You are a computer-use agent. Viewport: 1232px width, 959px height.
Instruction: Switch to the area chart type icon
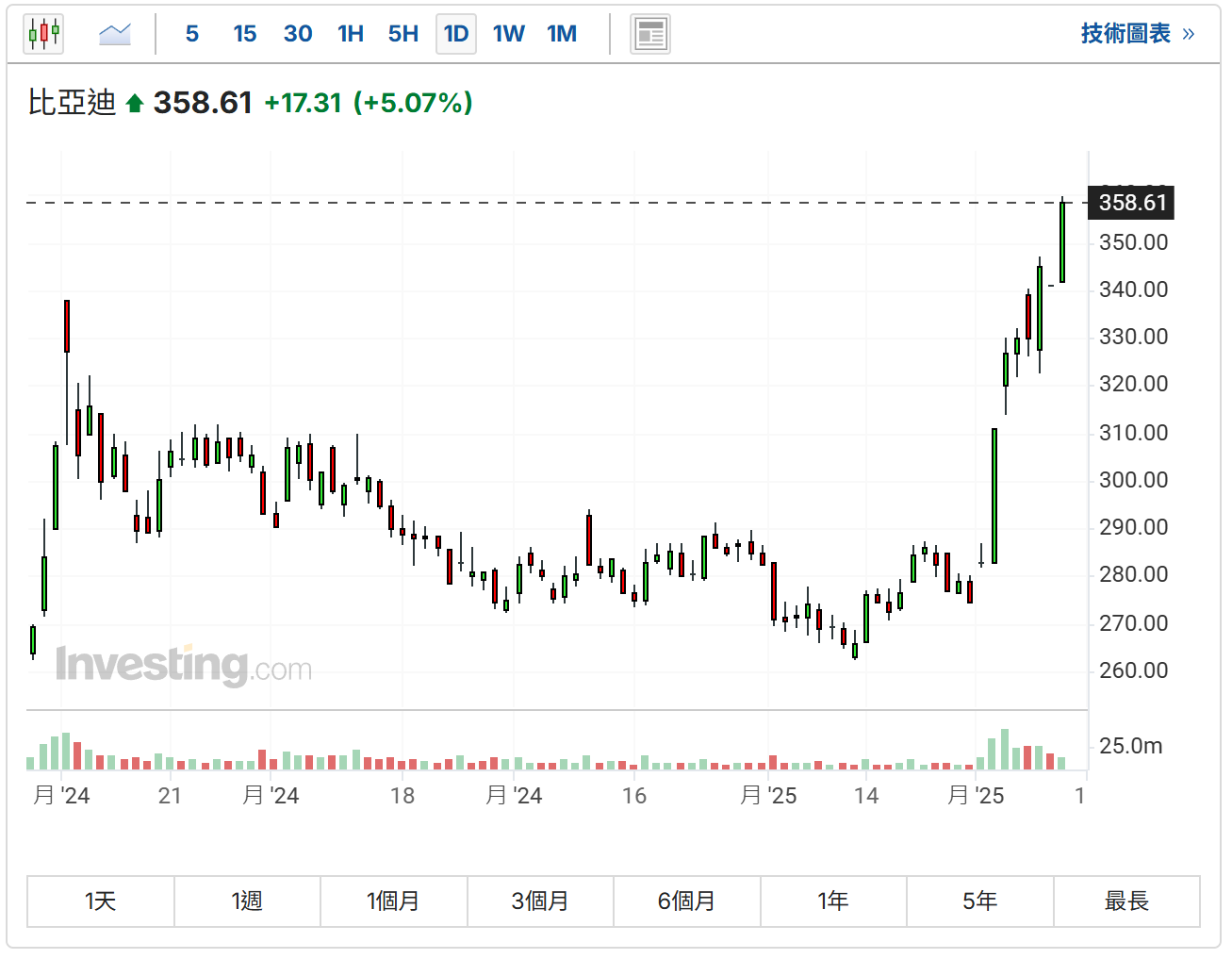[x=115, y=35]
